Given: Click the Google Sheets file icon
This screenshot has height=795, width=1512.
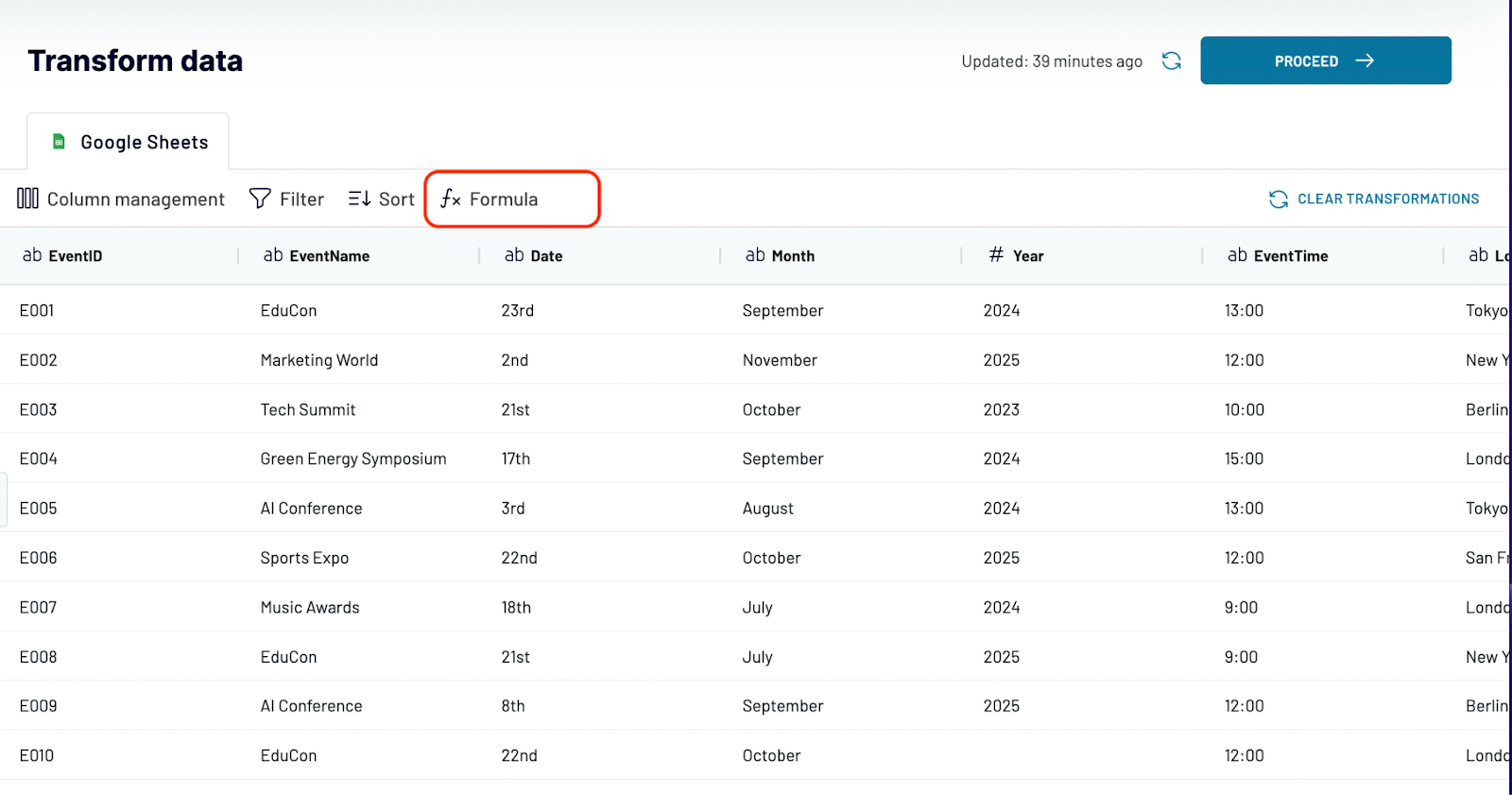Looking at the screenshot, I should click(x=59, y=142).
